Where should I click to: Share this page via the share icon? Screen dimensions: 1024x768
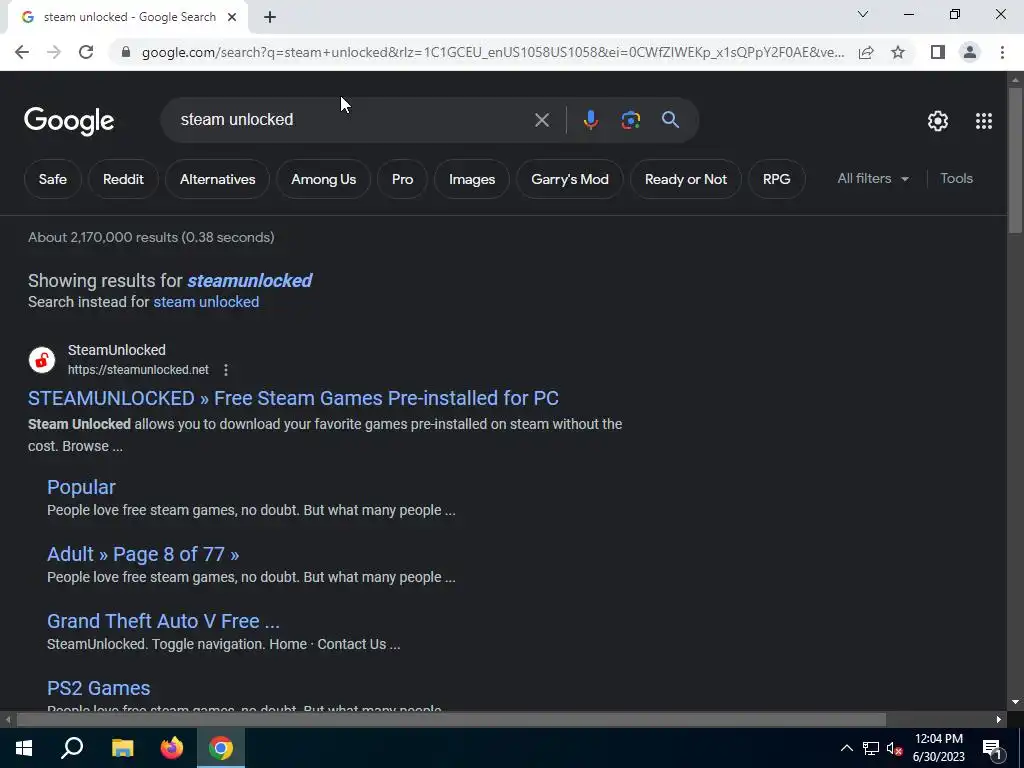[x=866, y=52]
